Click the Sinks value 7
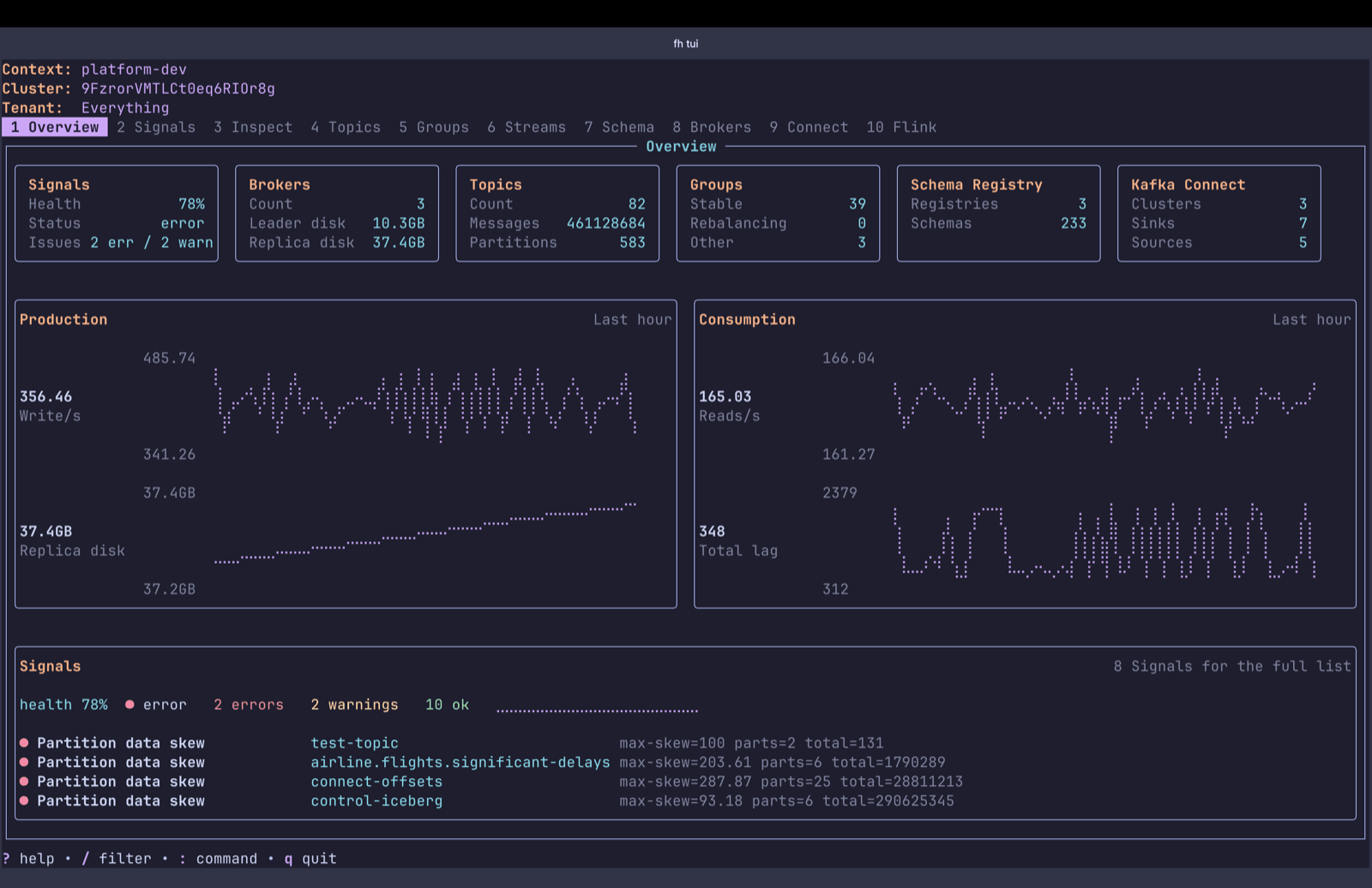Viewport: 1372px width, 888px height. pos(1303,223)
